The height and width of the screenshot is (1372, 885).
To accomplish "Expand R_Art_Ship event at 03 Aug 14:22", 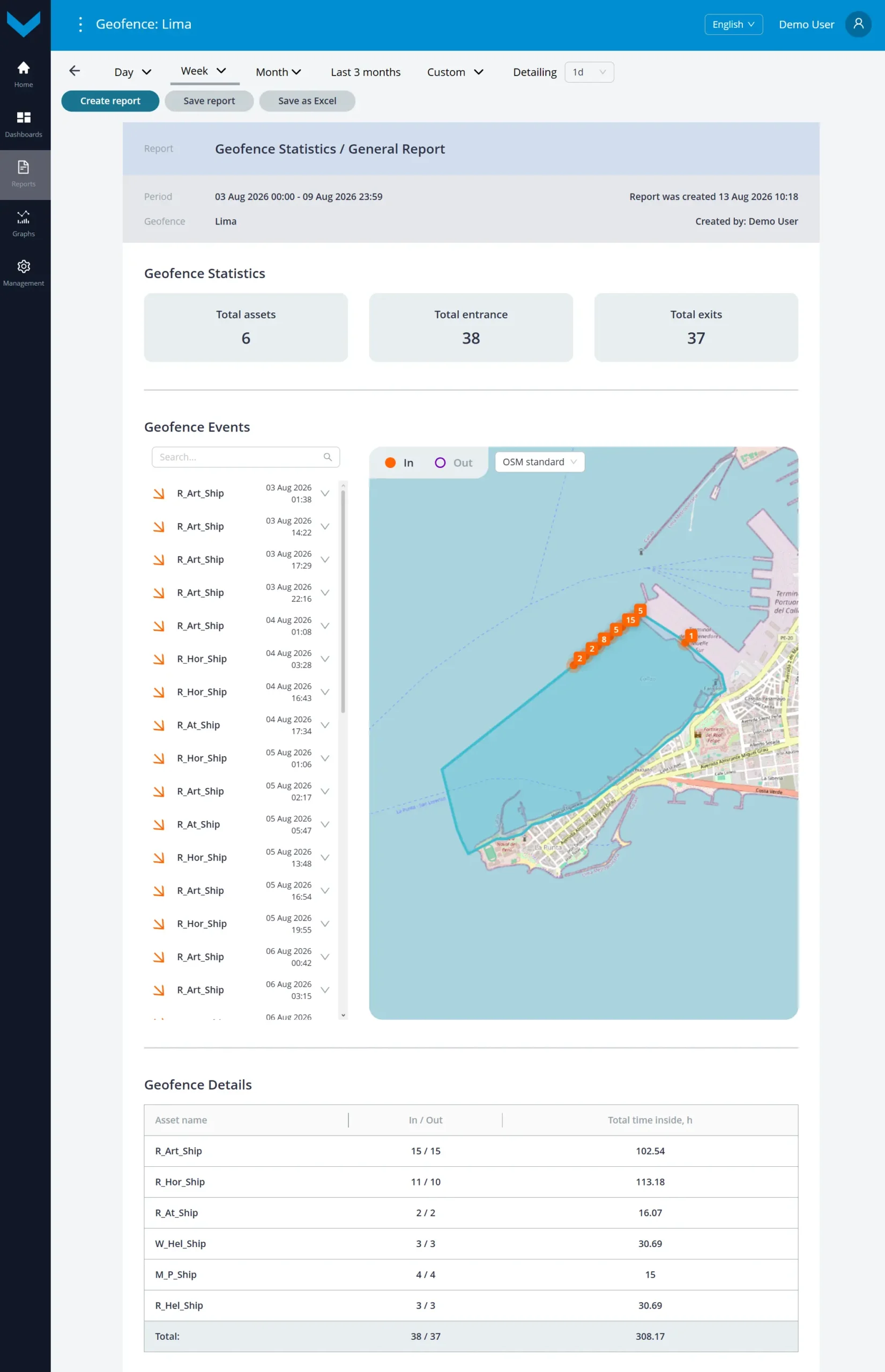I will tap(325, 527).
